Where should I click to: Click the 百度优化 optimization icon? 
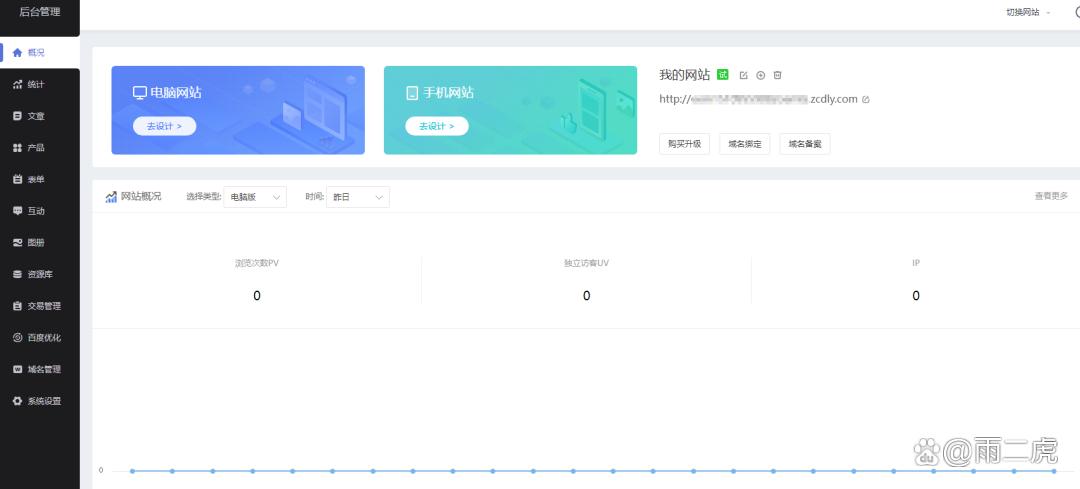pyautogui.click(x=17, y=337)
